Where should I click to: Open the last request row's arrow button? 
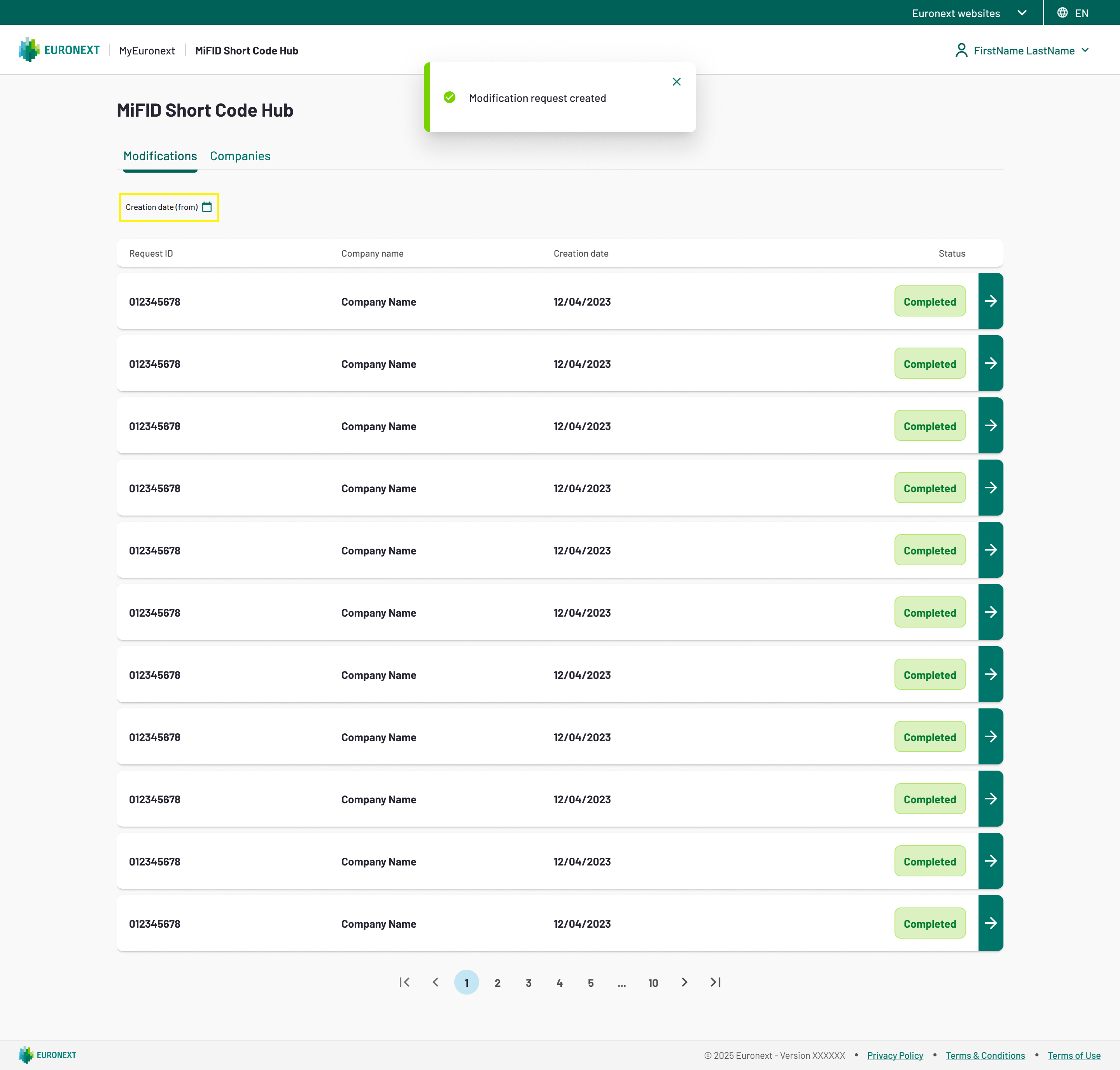pos(990,923)
